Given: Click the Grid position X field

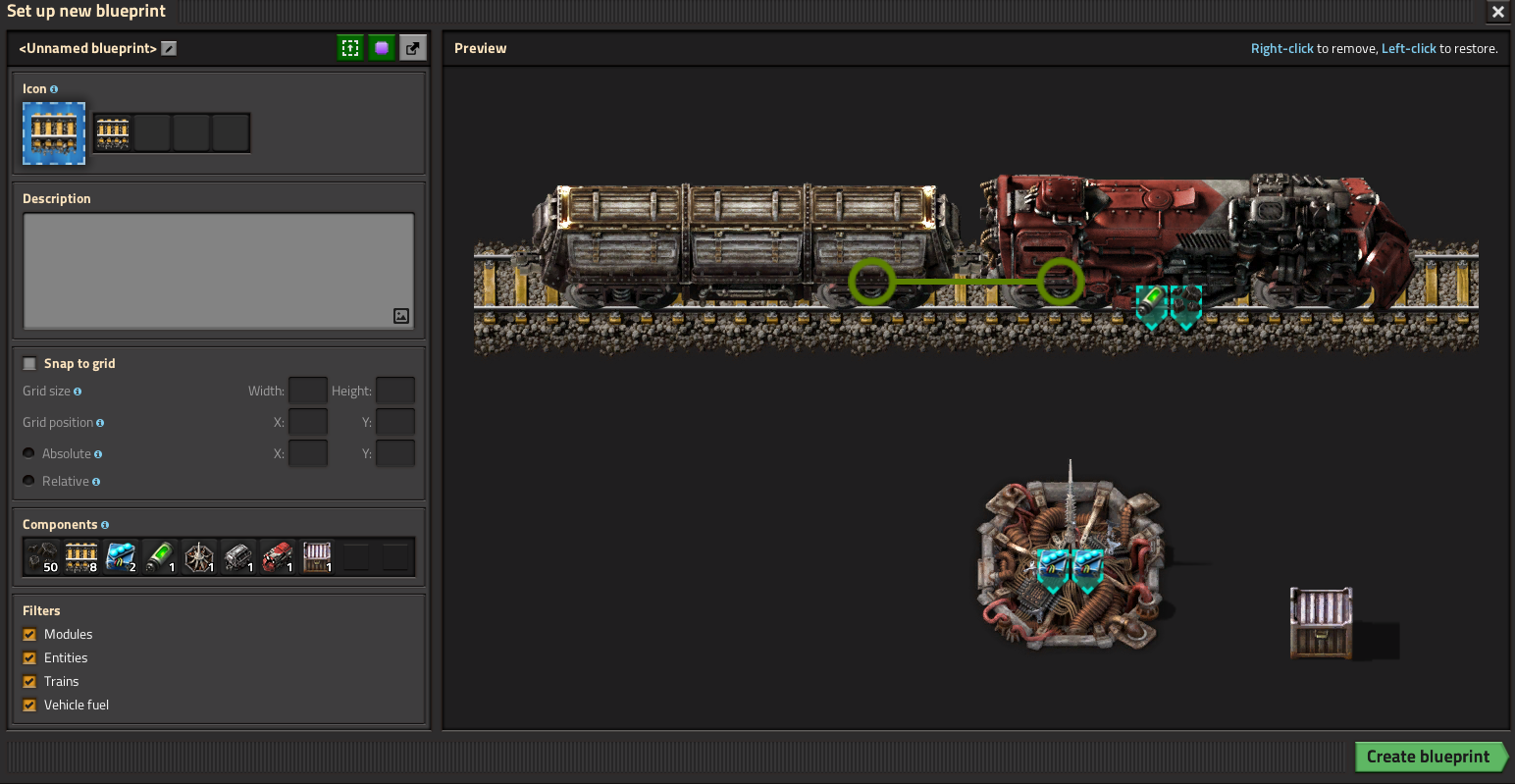Looking at the screenshot, I should coord(307,422).
